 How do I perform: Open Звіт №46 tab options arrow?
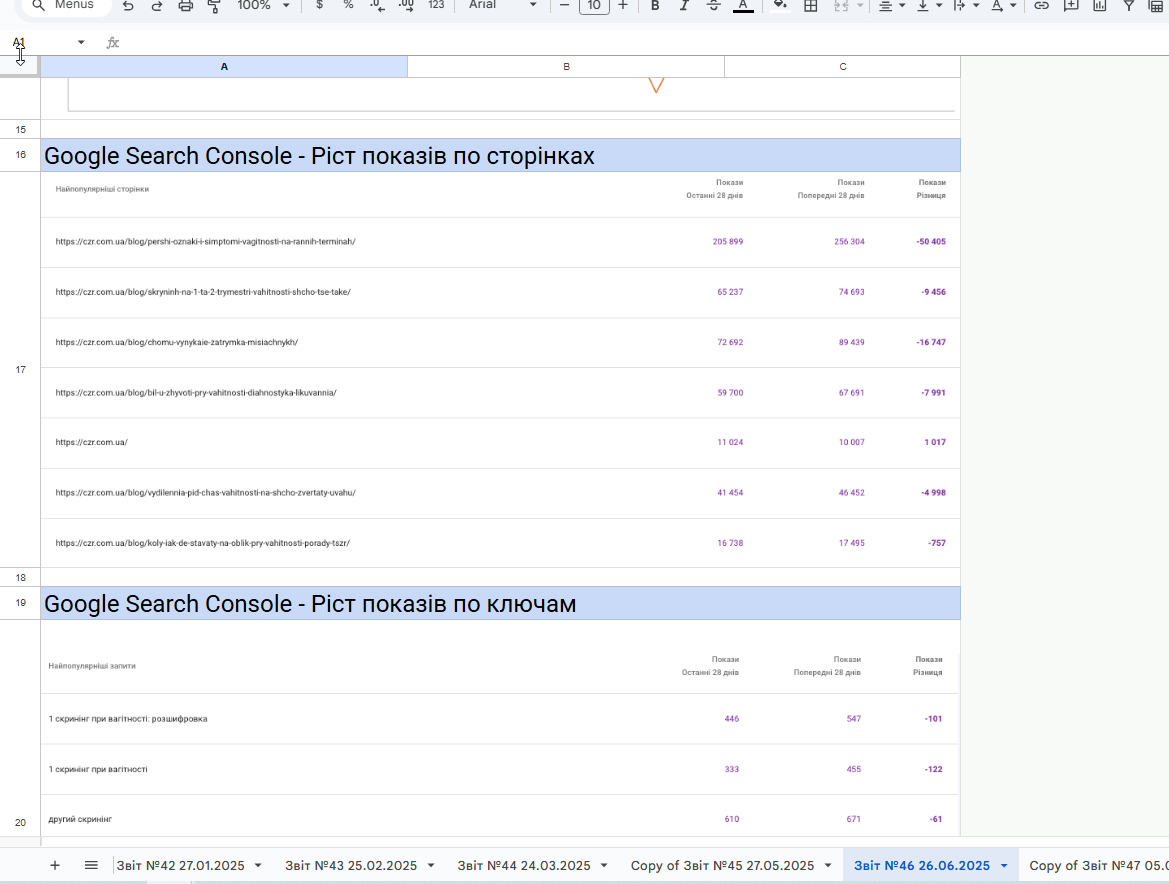click(1003, 865)
